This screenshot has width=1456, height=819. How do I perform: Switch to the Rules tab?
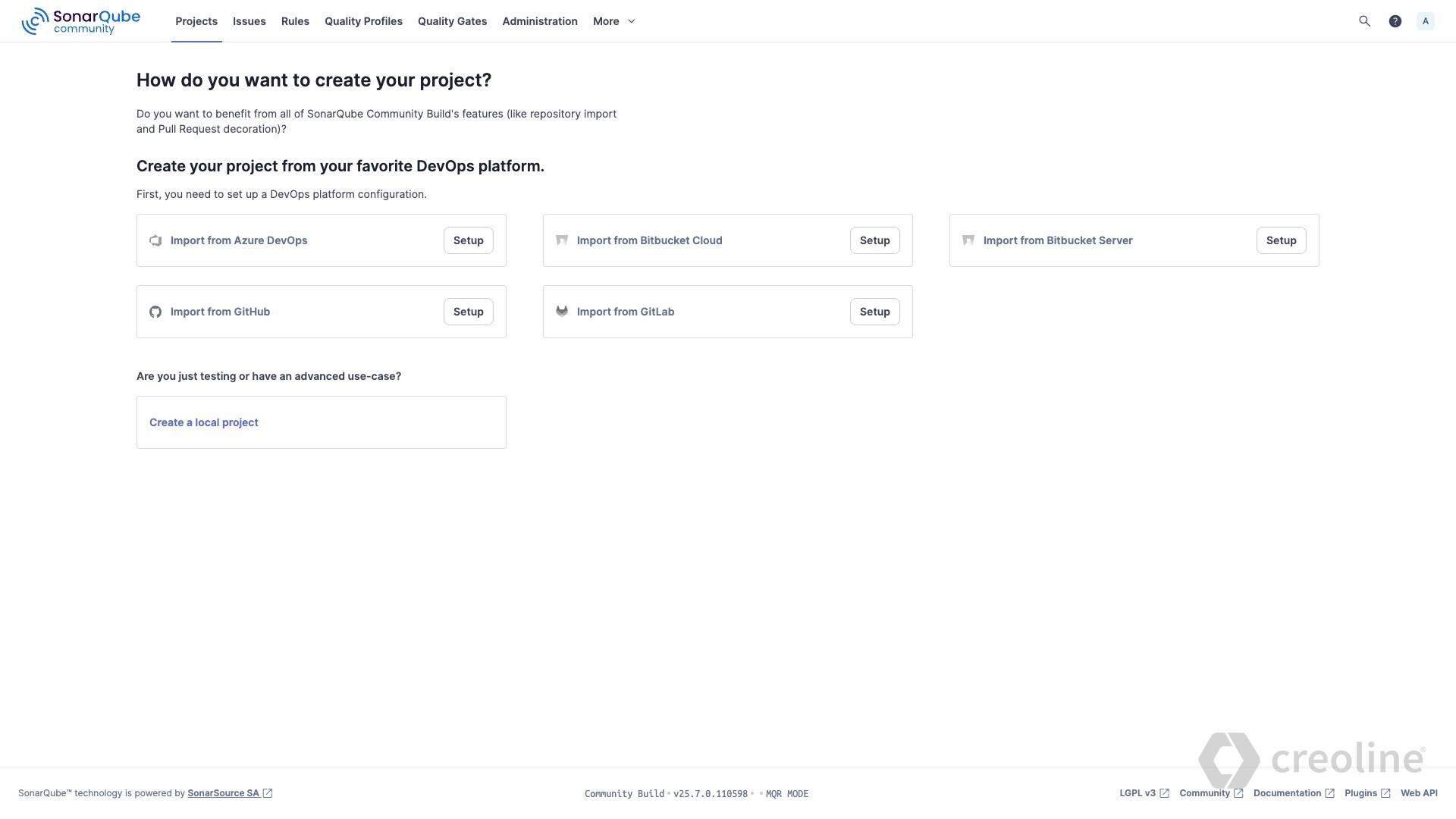coord(295,21)
